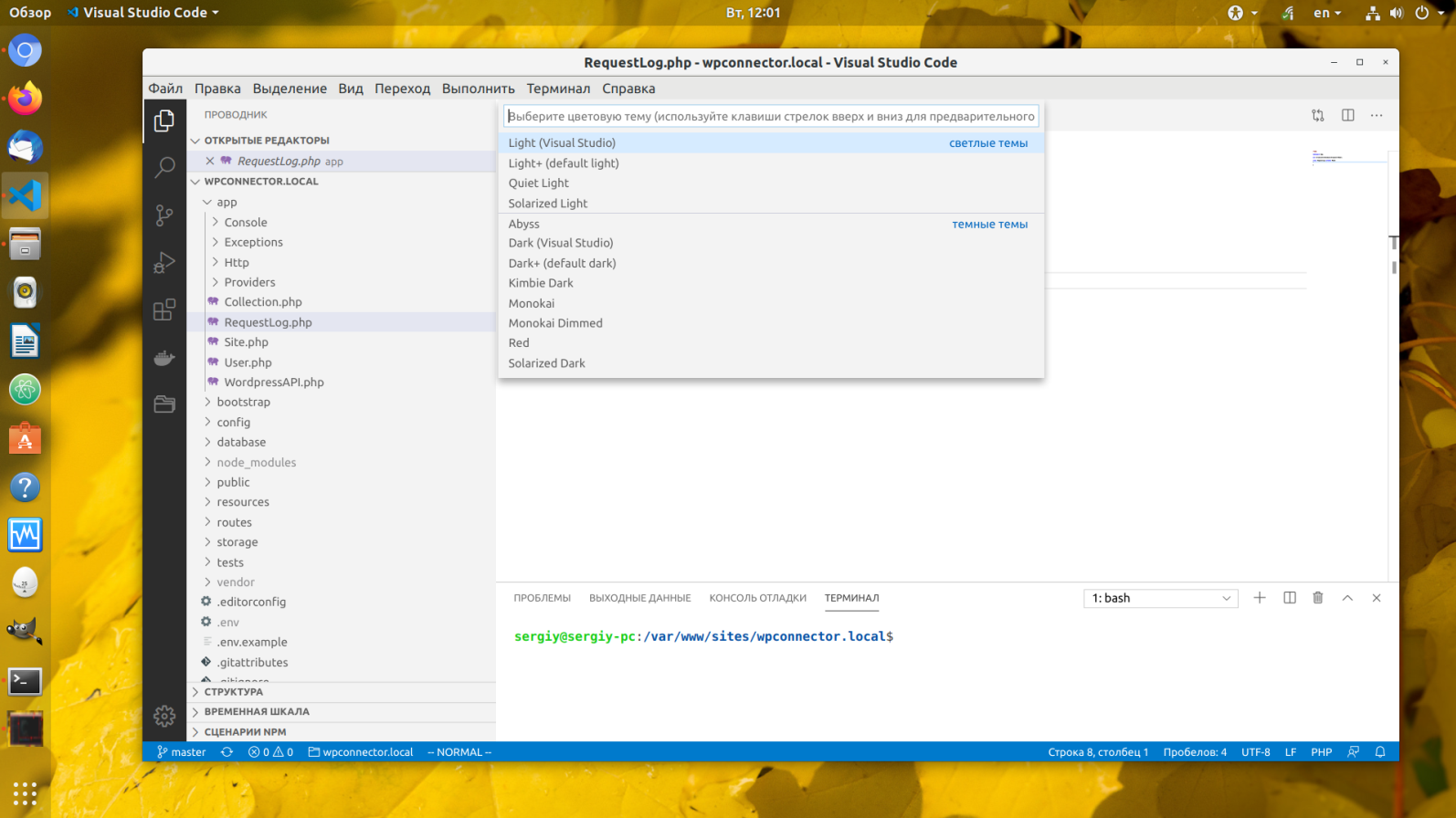The image size is (1456, 818).
Task: Split the editor to the right
Action: [x=1347, y=116]
